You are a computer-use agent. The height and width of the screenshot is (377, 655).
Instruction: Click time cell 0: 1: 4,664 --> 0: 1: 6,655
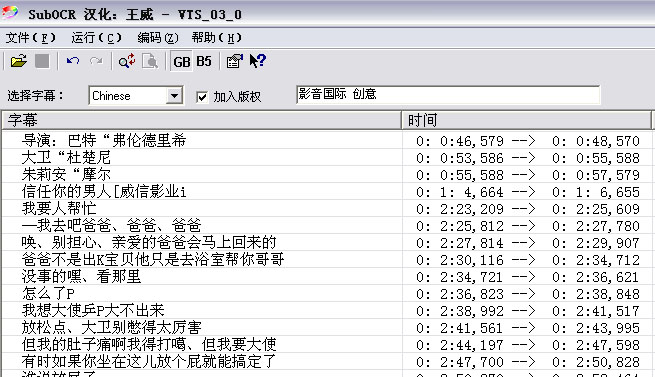[528, 192]
